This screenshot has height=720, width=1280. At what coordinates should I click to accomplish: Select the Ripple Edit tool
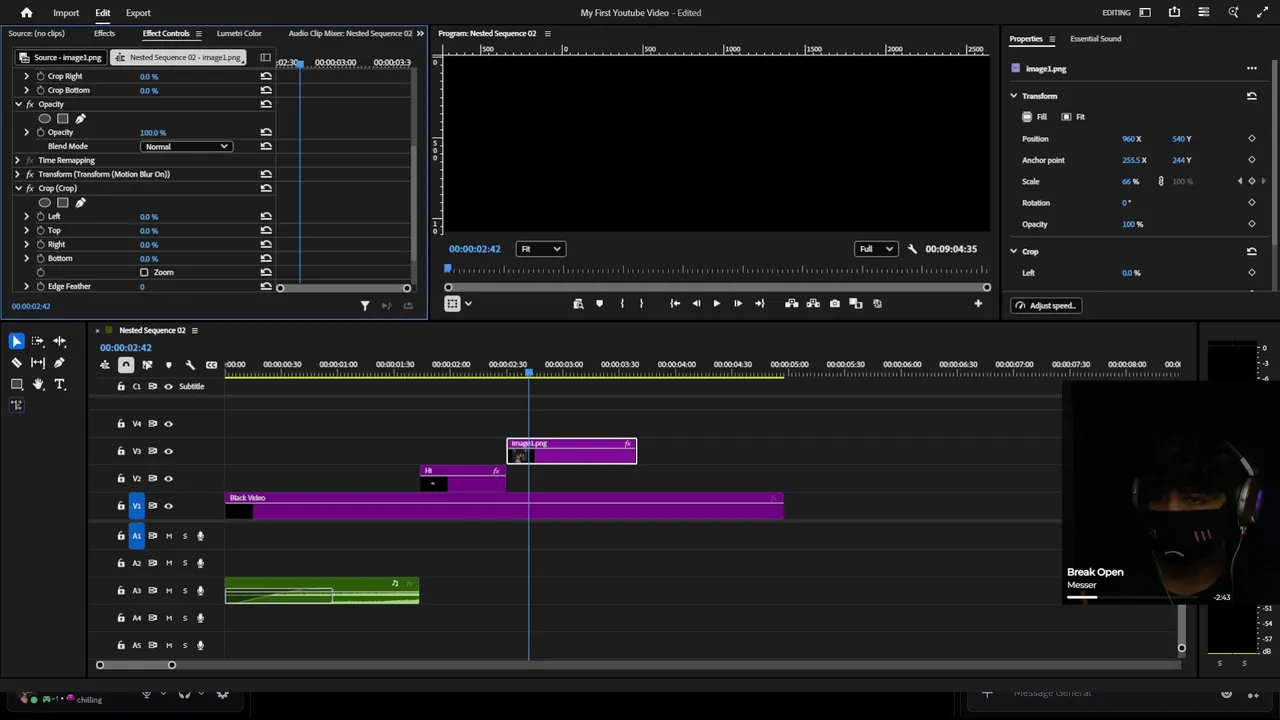coord(59,341)
